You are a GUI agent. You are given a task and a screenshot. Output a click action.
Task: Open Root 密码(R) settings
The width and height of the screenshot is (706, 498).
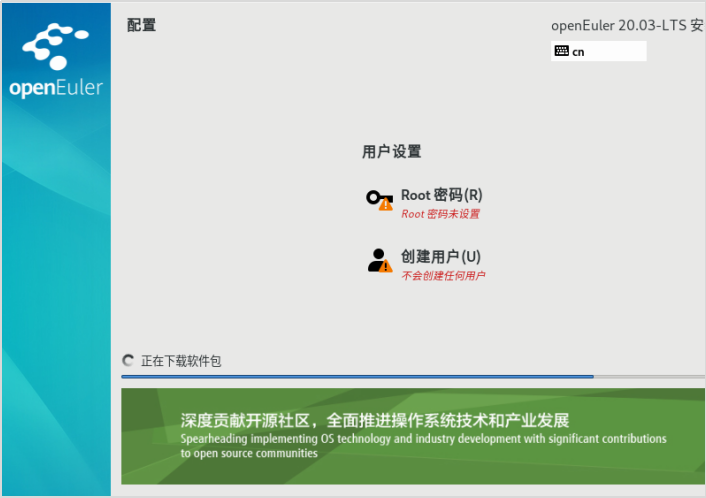441,195
